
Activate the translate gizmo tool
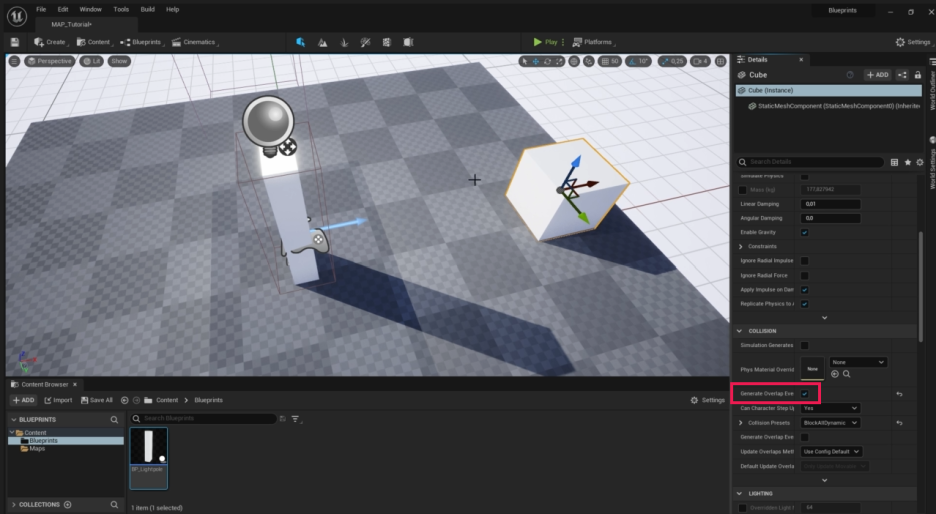click(x=535, y=61)
